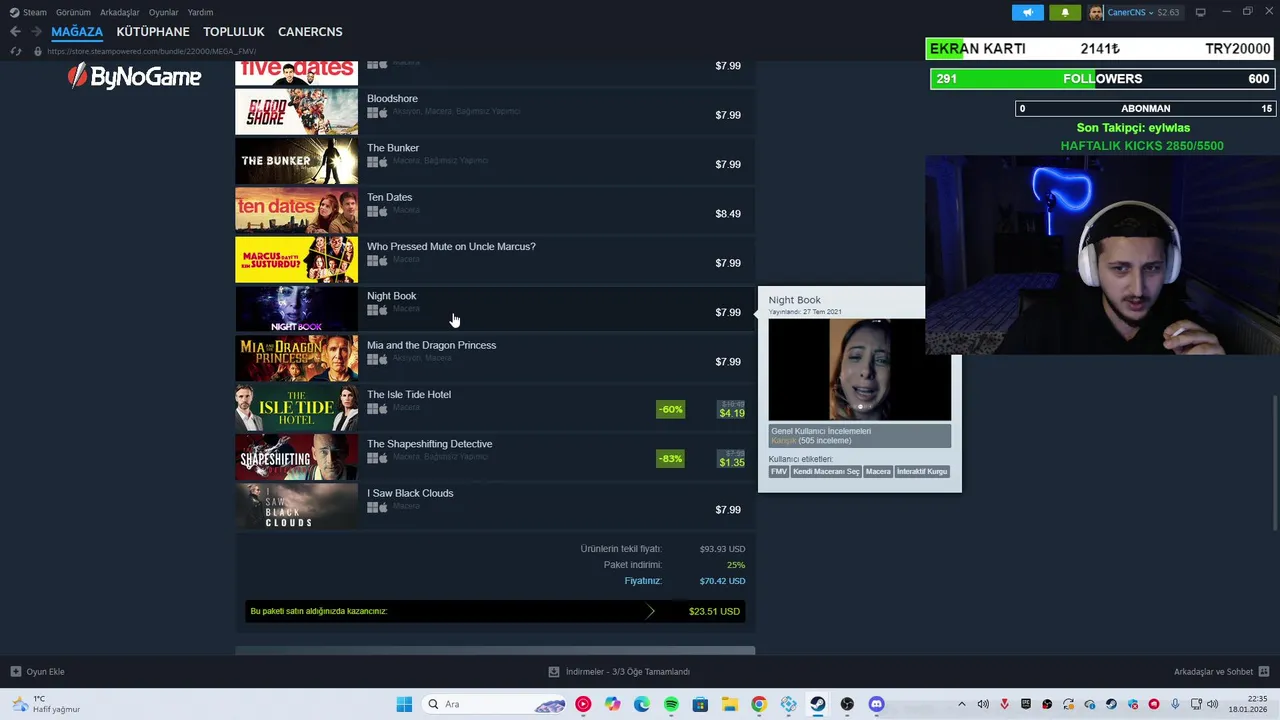Open the Night Book game title
Screen dimensions: 1280x720
pyautogui.click(x=391, y=296)
